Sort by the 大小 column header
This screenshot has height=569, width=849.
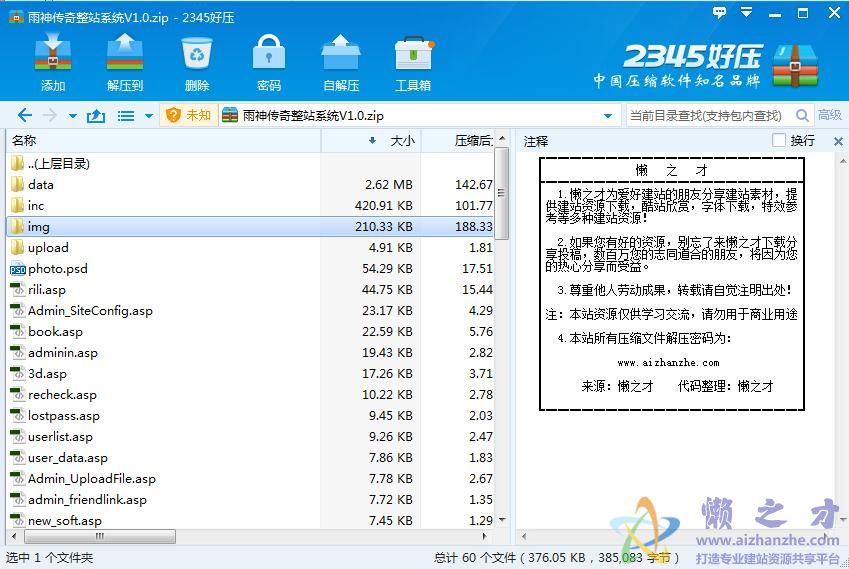pyautogui.click(x=371, y=141)
